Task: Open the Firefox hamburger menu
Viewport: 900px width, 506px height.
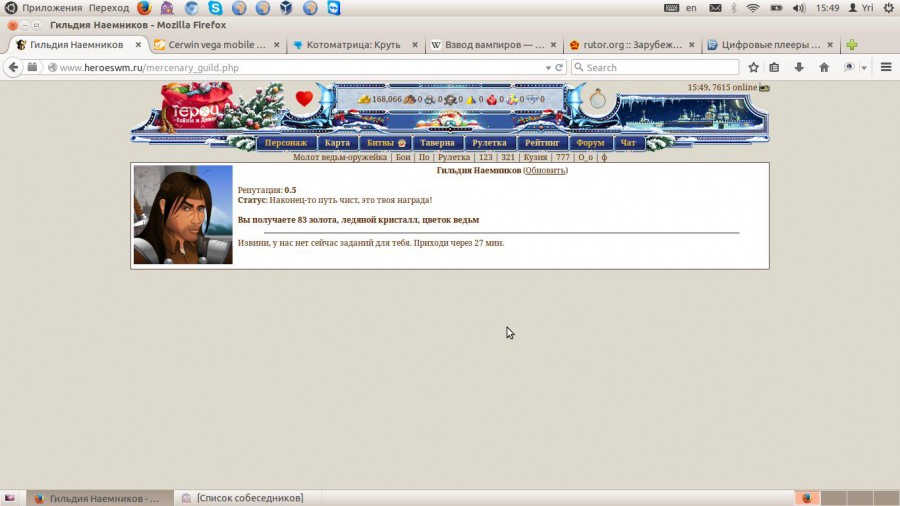Action: [886, 67]
